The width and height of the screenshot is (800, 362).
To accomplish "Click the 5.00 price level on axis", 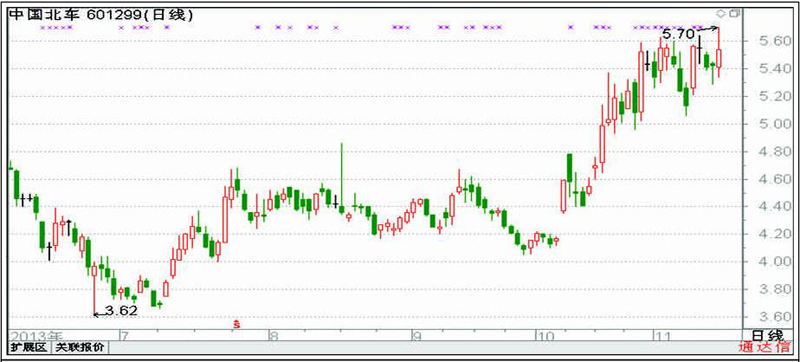I will tap(768, 124).
